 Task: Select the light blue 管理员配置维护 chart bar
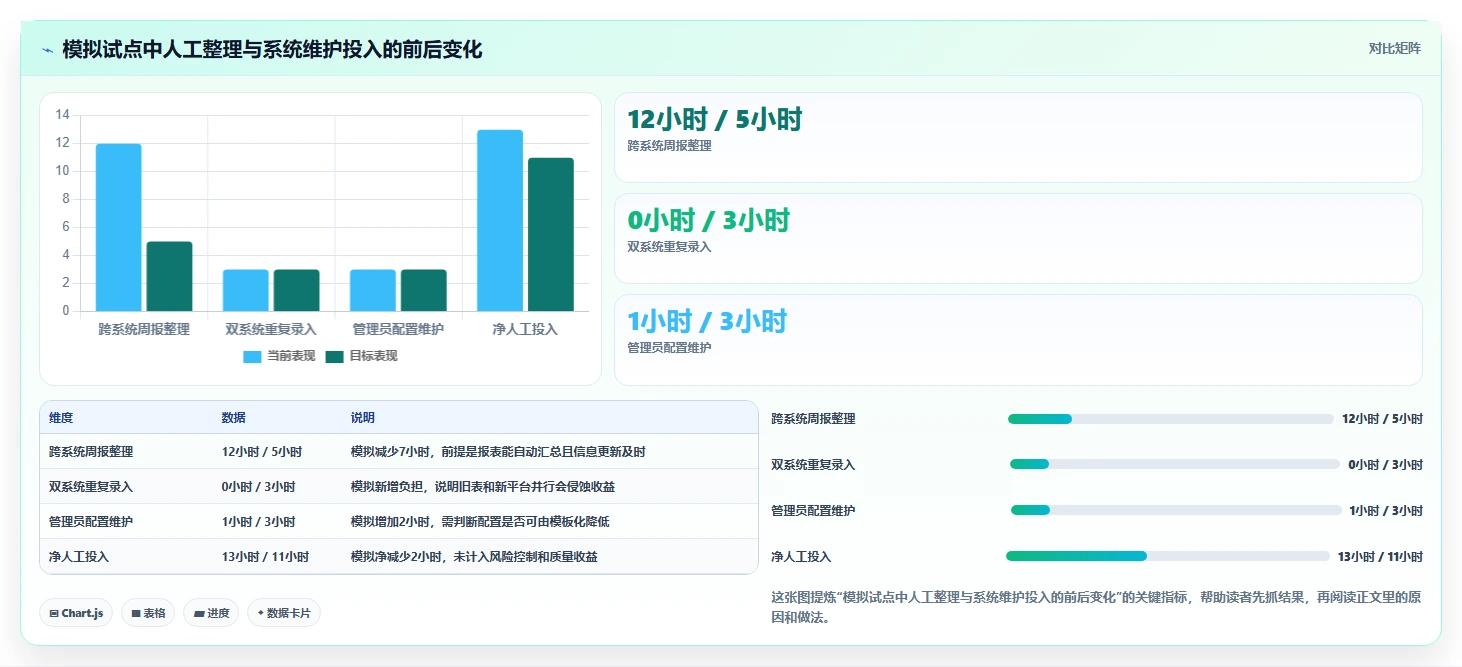click(x=372, y=290)
